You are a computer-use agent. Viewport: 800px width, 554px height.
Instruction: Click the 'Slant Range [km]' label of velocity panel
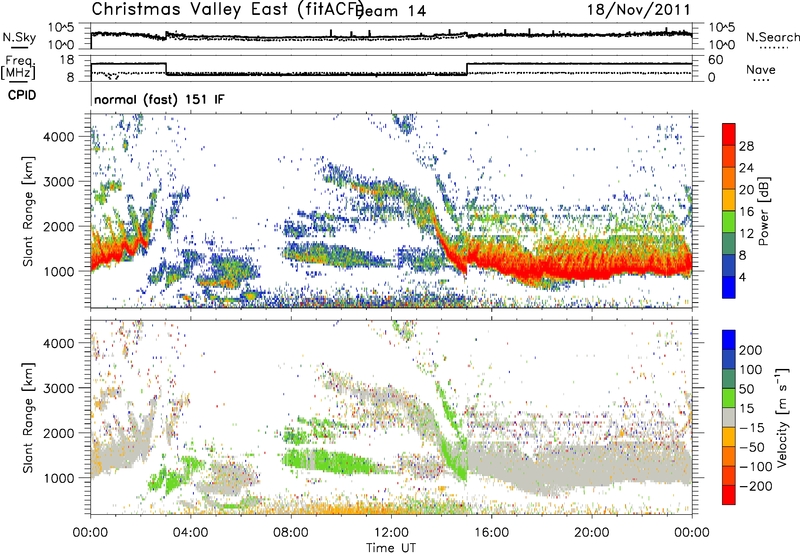(x=28, y=418)
